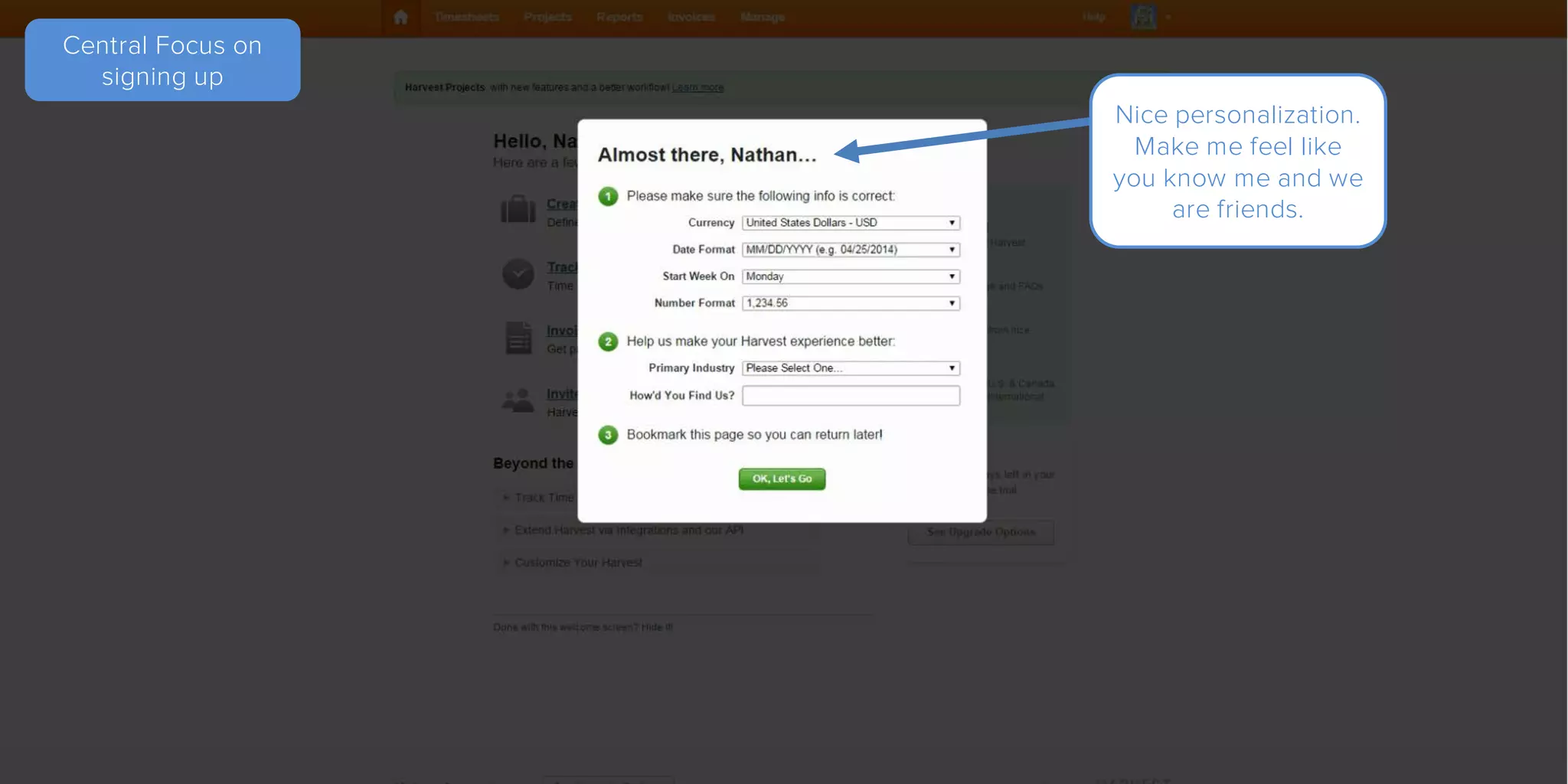Go to the Home icon in navbar
1568x784 pixels.
click(x=400, y=17)
